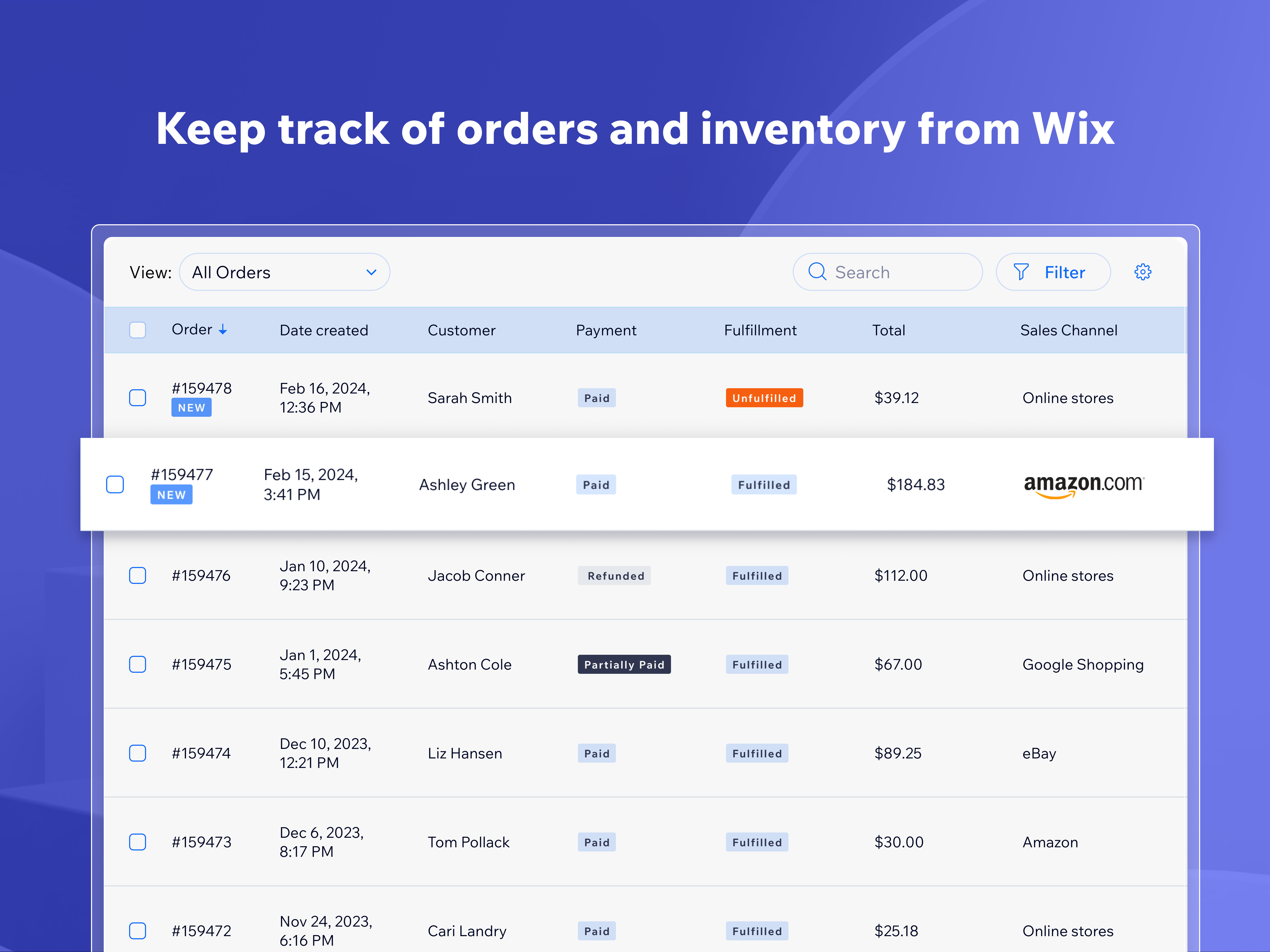The width and height of the screenshot is (1270, 952).
Task: Open order number #159477
Action: pyautogui.click(x=182, y=475)
